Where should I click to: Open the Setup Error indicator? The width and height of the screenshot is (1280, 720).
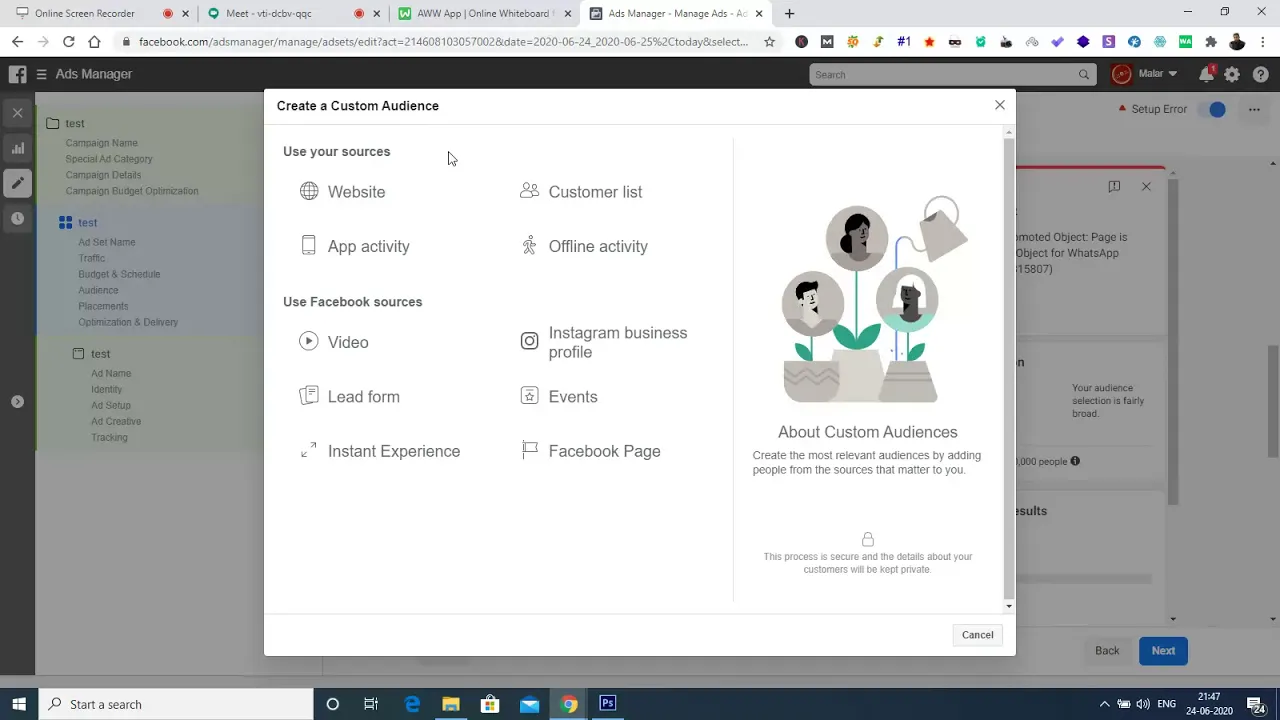1152,109
